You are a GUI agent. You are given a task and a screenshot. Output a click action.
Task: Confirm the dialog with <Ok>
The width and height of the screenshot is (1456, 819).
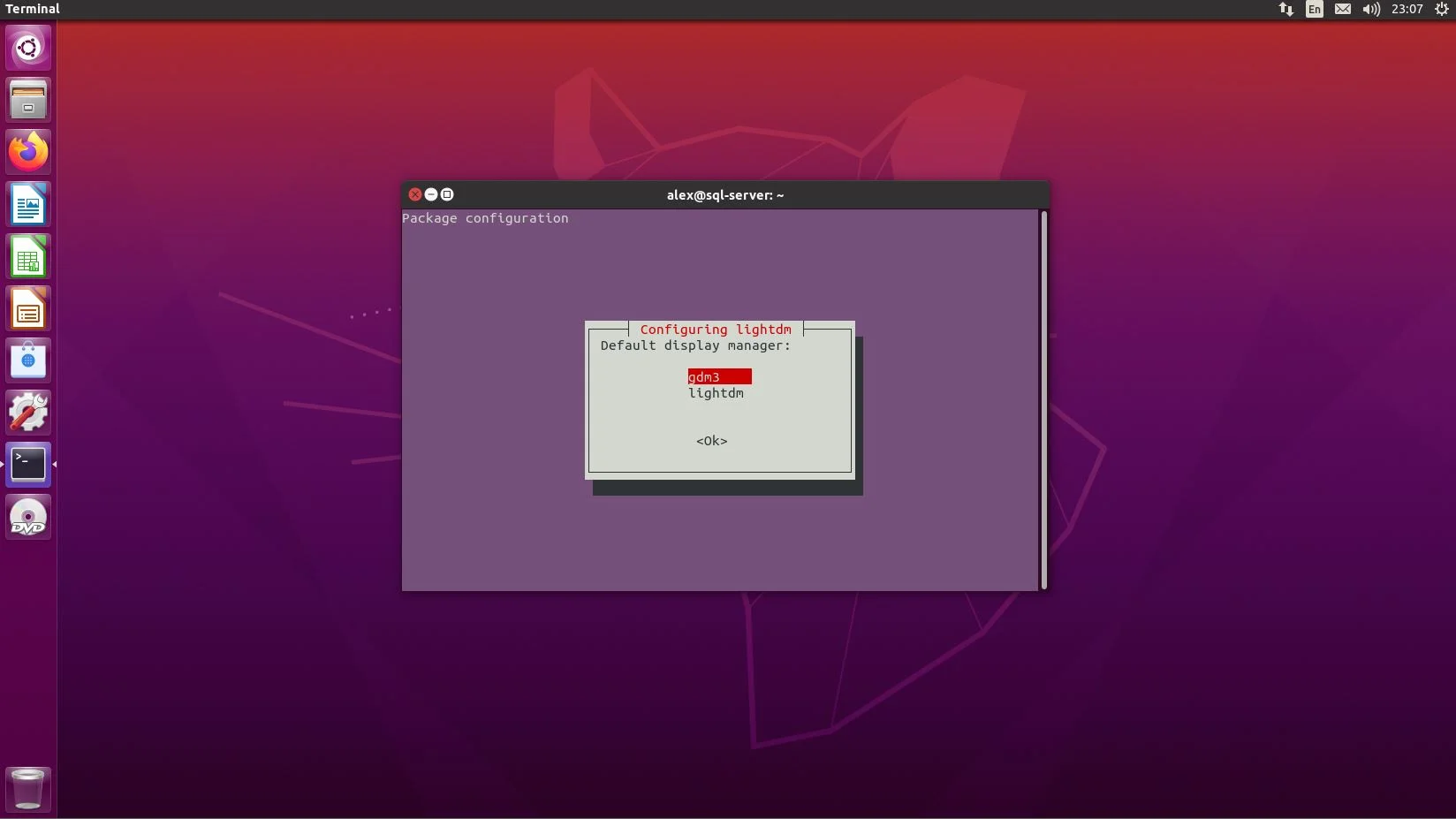(x=712, y=441)
